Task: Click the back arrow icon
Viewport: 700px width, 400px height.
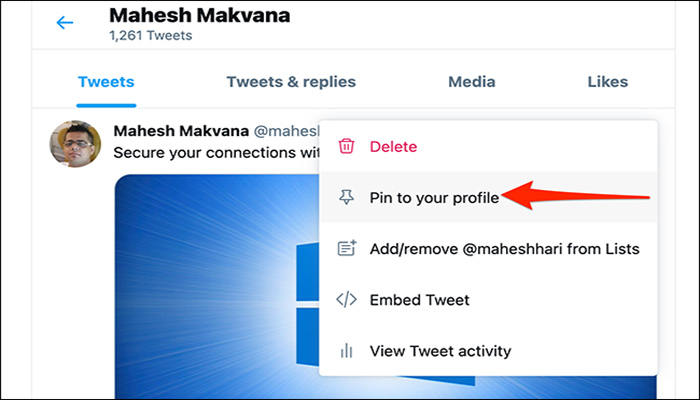Action: (65, 23)
